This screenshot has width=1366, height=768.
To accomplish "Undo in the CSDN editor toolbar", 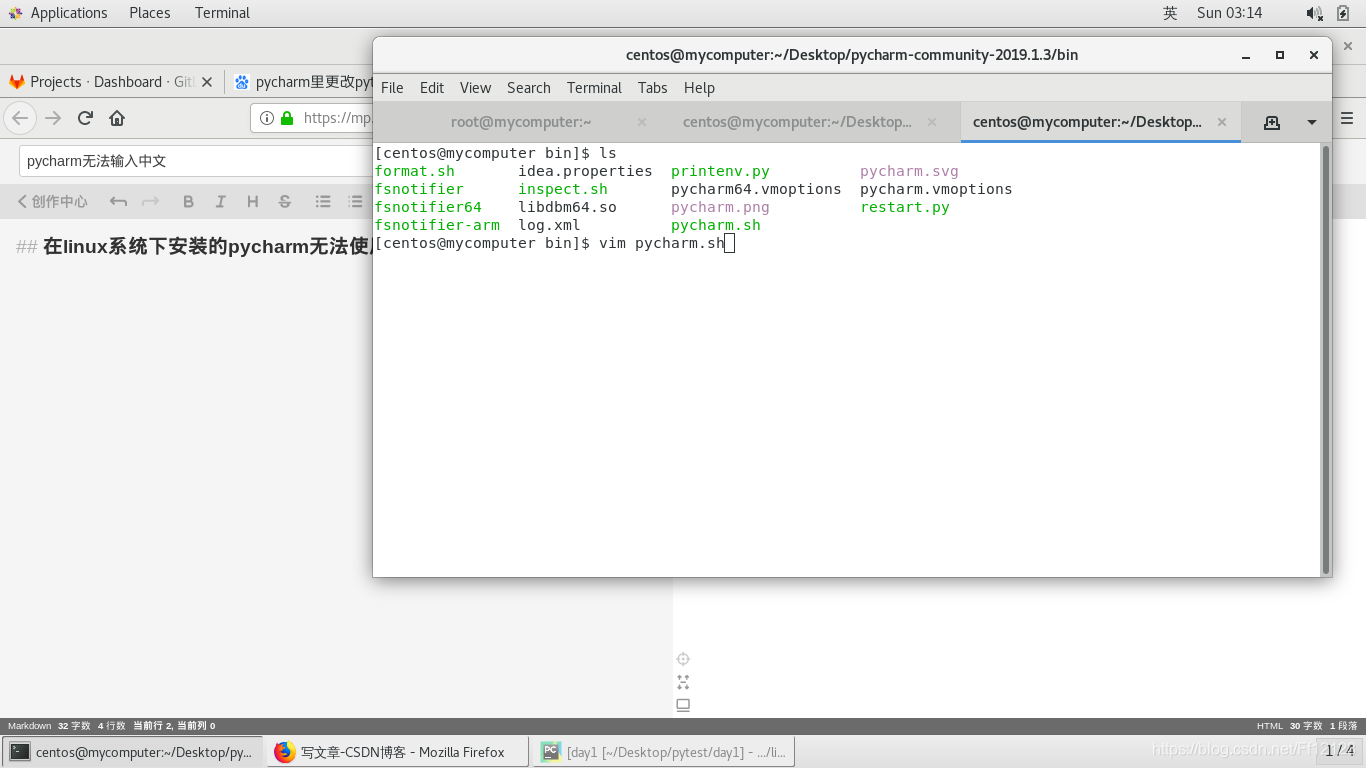I will point(118,201).
